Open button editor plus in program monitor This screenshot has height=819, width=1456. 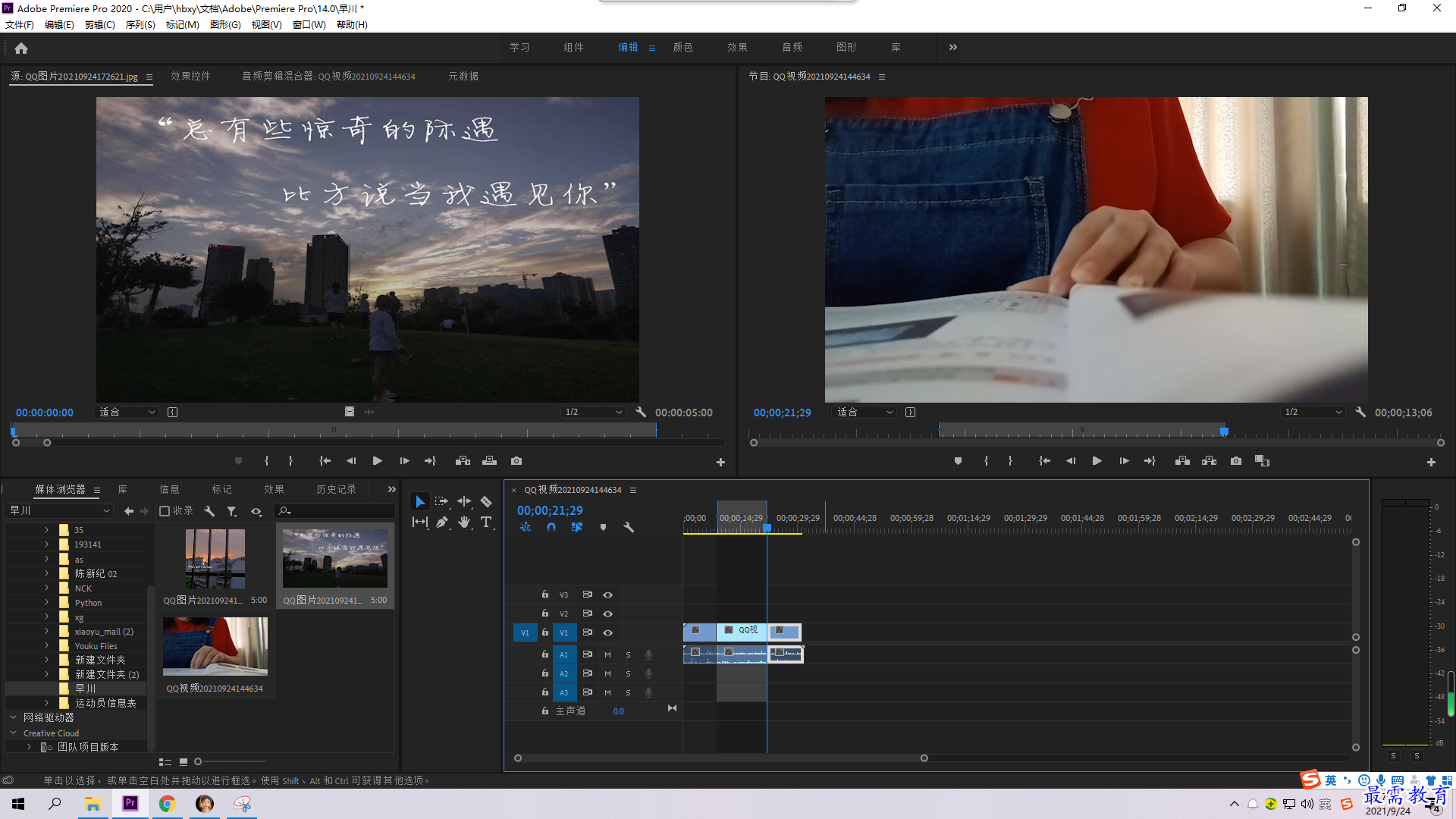click(1431, 462)
